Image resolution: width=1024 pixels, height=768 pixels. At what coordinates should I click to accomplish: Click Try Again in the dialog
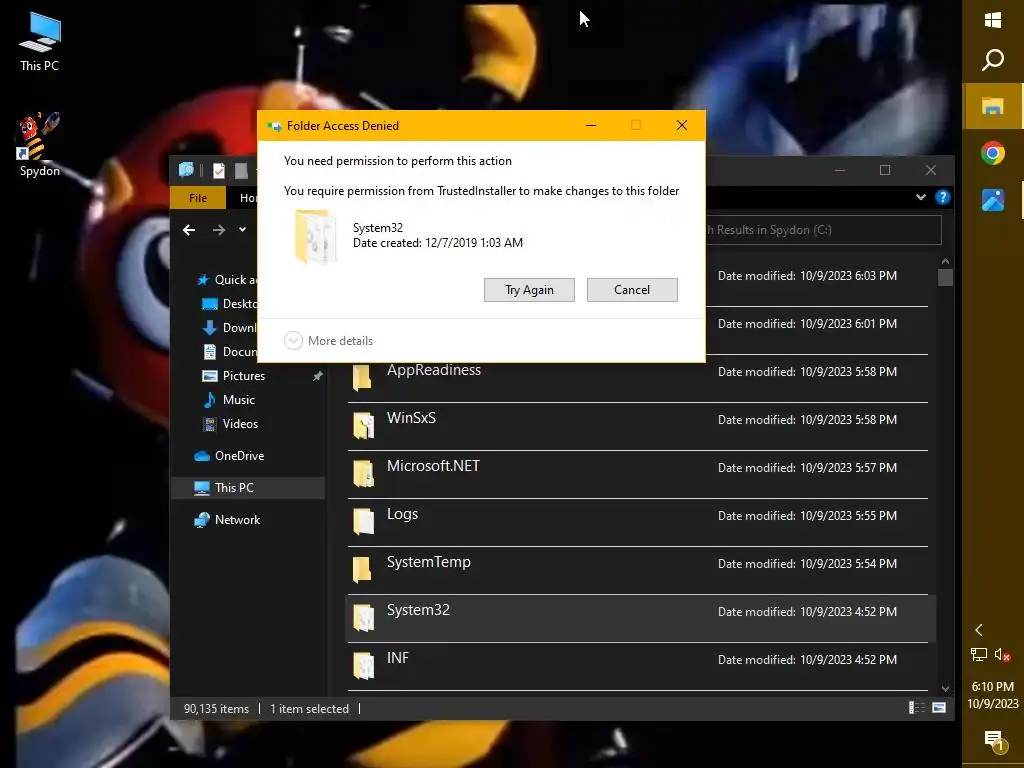point(529,290)
